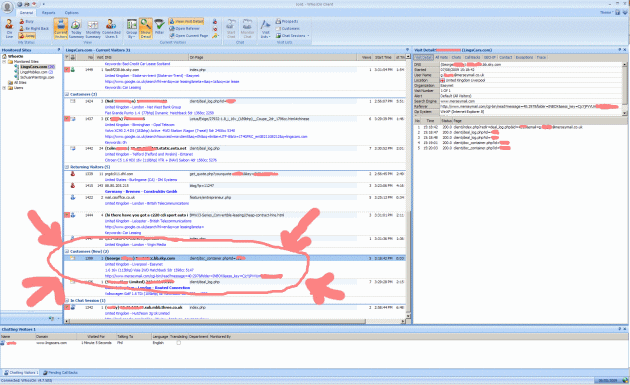Image resolution: width=630 pixels, height=385 pixels.
Task: Open the Exceptions tab in Visit Detail
Action: (524, 57)
